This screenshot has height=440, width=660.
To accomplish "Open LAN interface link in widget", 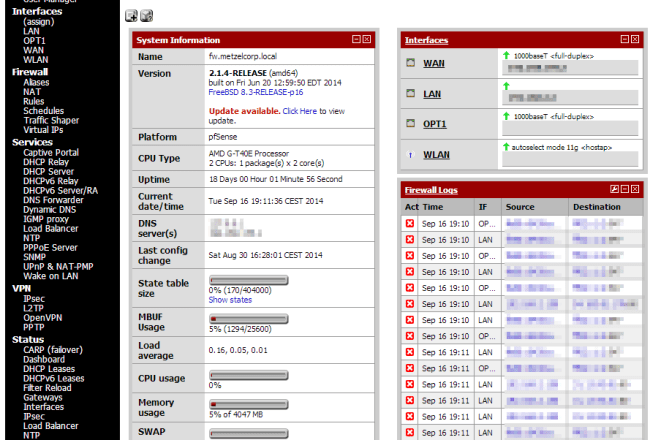I will [432, 94].
